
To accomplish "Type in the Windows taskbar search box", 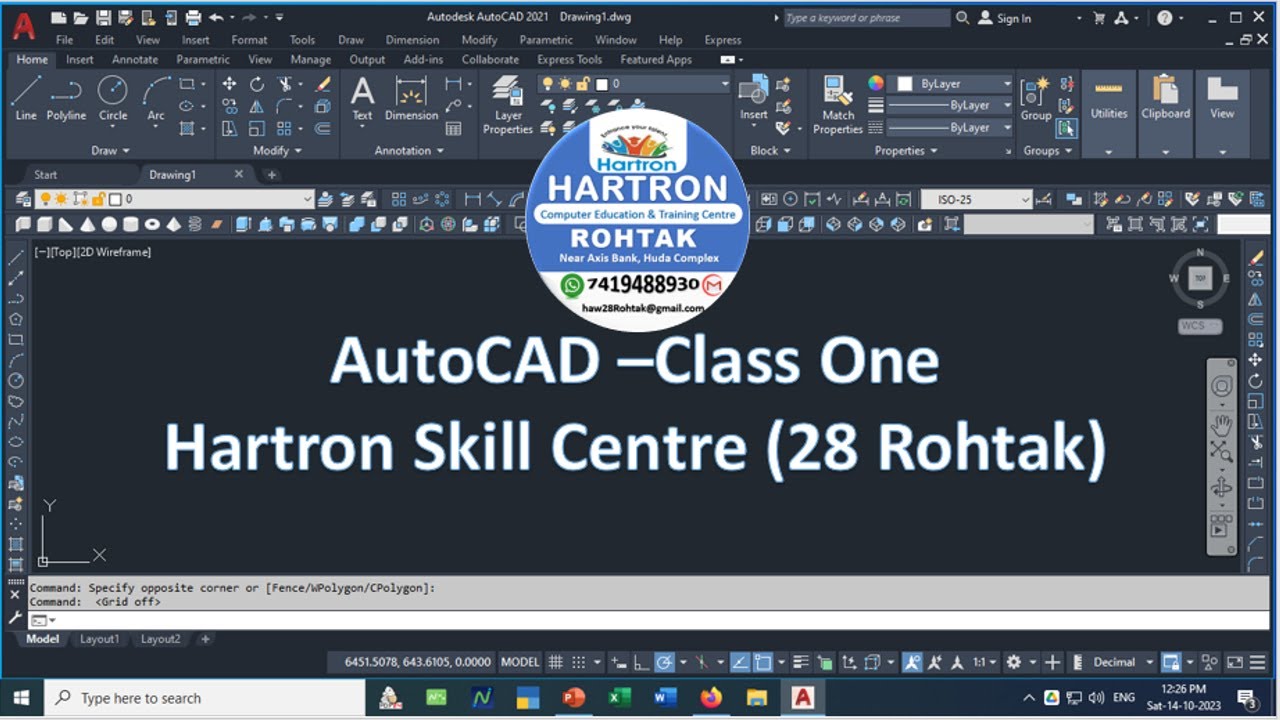I will 203,698.
